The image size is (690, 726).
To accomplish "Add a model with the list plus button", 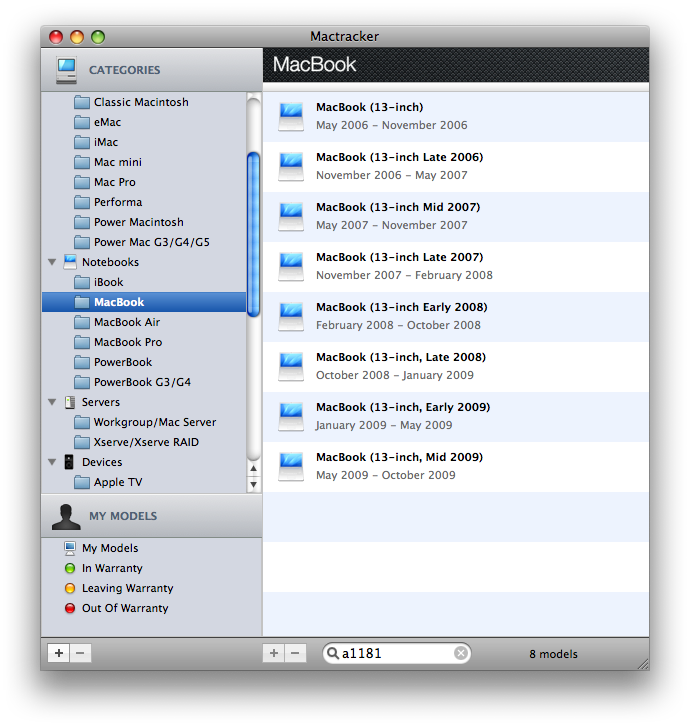I will [x=274, y=653].
